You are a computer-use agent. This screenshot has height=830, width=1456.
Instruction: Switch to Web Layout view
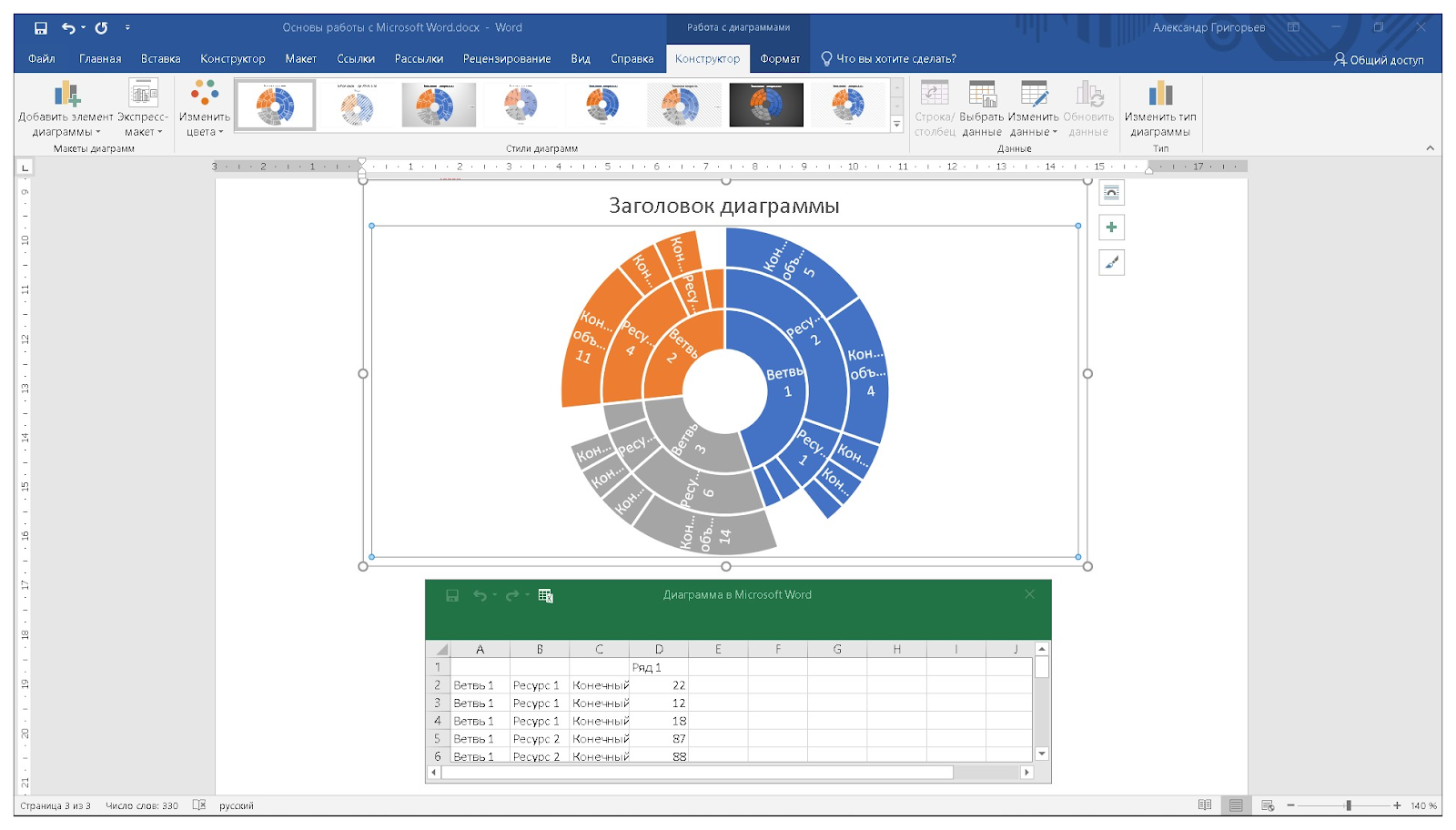(1267, 805)
